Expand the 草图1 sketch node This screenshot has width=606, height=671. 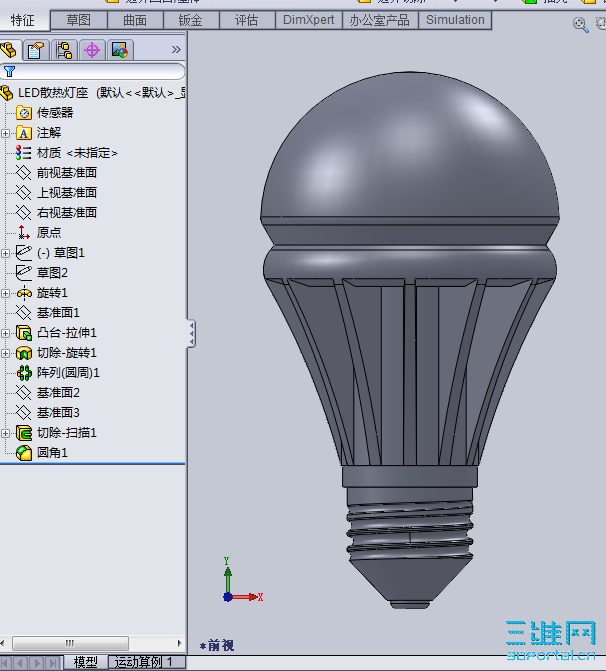[x=5, y=253]
